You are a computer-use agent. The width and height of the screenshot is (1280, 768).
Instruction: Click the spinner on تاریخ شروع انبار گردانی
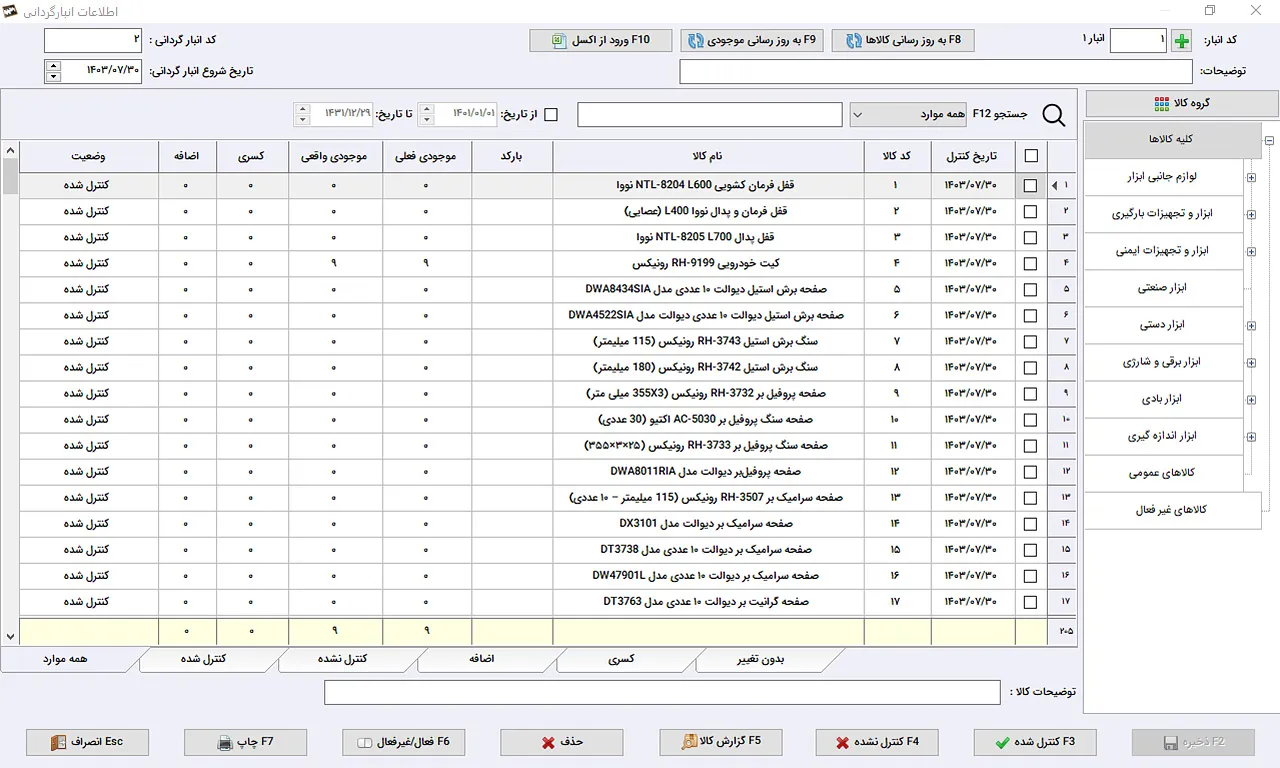pos(52,71)
